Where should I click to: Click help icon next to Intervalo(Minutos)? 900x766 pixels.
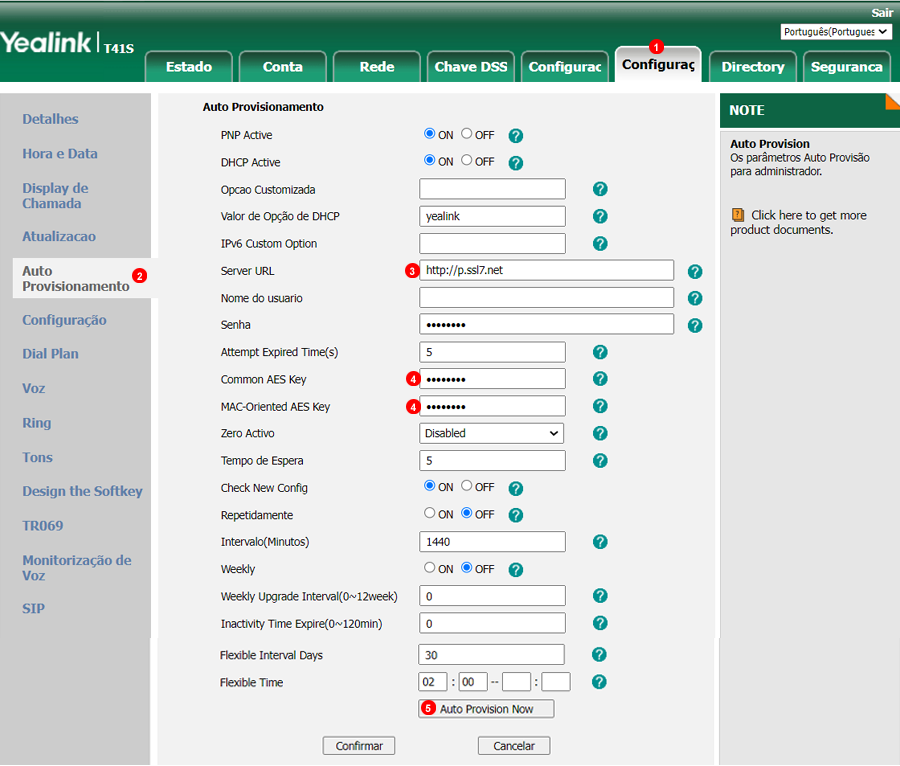click(600, 542)
